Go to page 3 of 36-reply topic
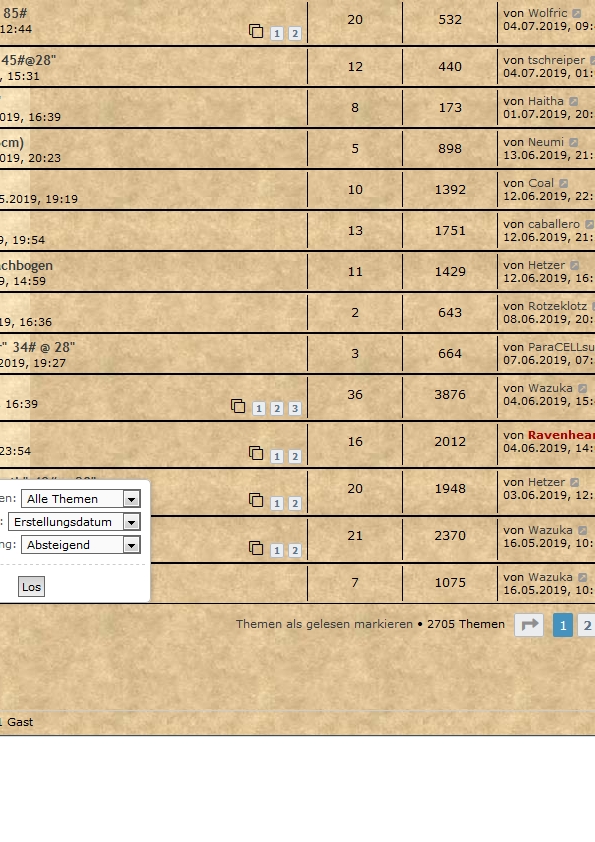Screen dimensions: 595x842 coord(295,409)
